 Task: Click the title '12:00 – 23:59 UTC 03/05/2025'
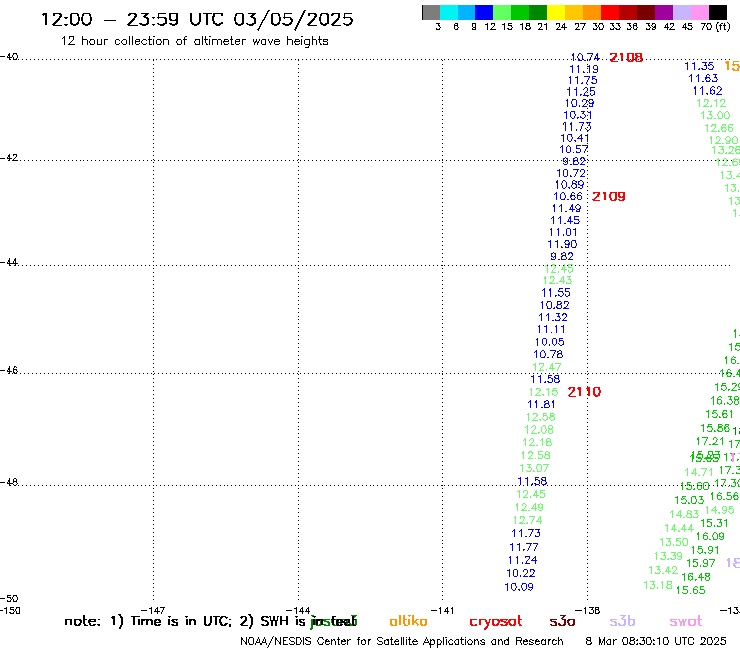click(197, 19)
